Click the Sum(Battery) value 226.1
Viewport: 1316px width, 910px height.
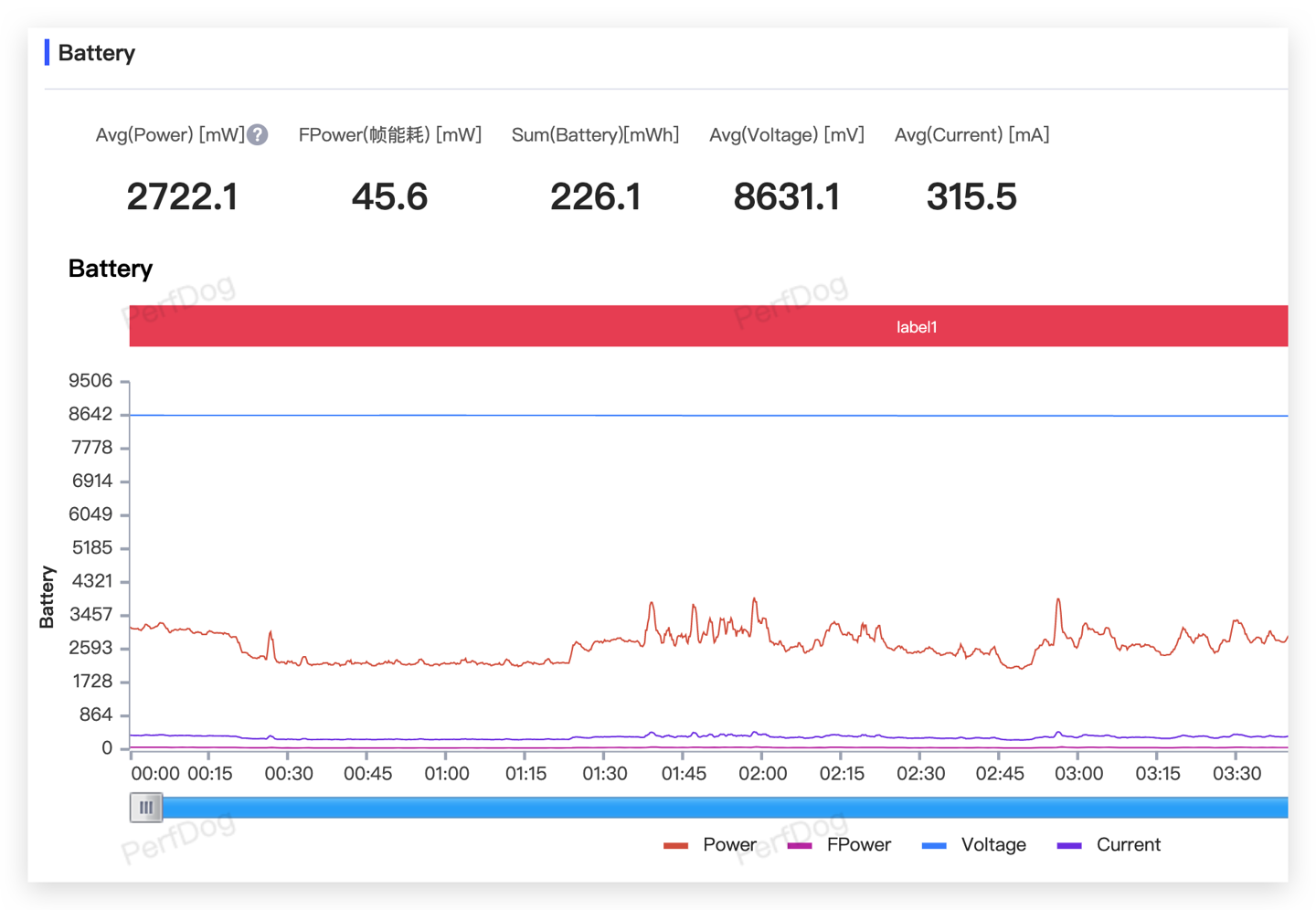[595, 196]
